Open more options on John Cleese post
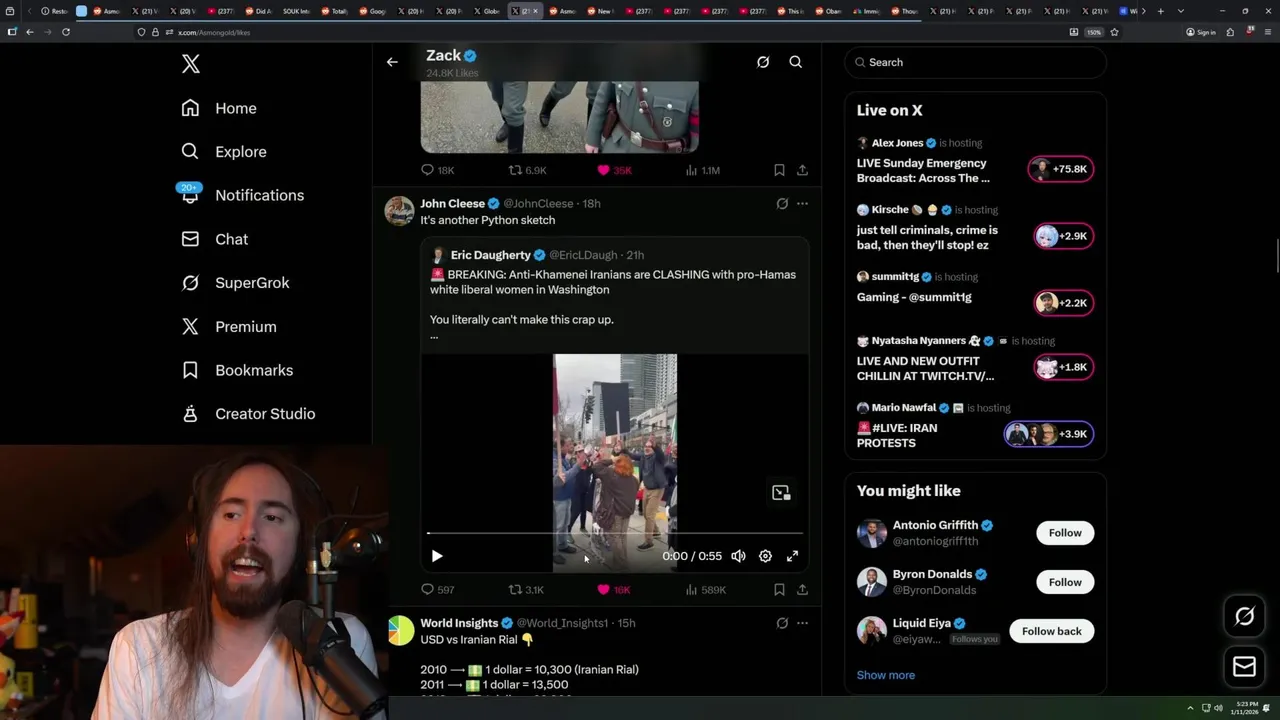 pyautogui.click(x=802, y=203)
